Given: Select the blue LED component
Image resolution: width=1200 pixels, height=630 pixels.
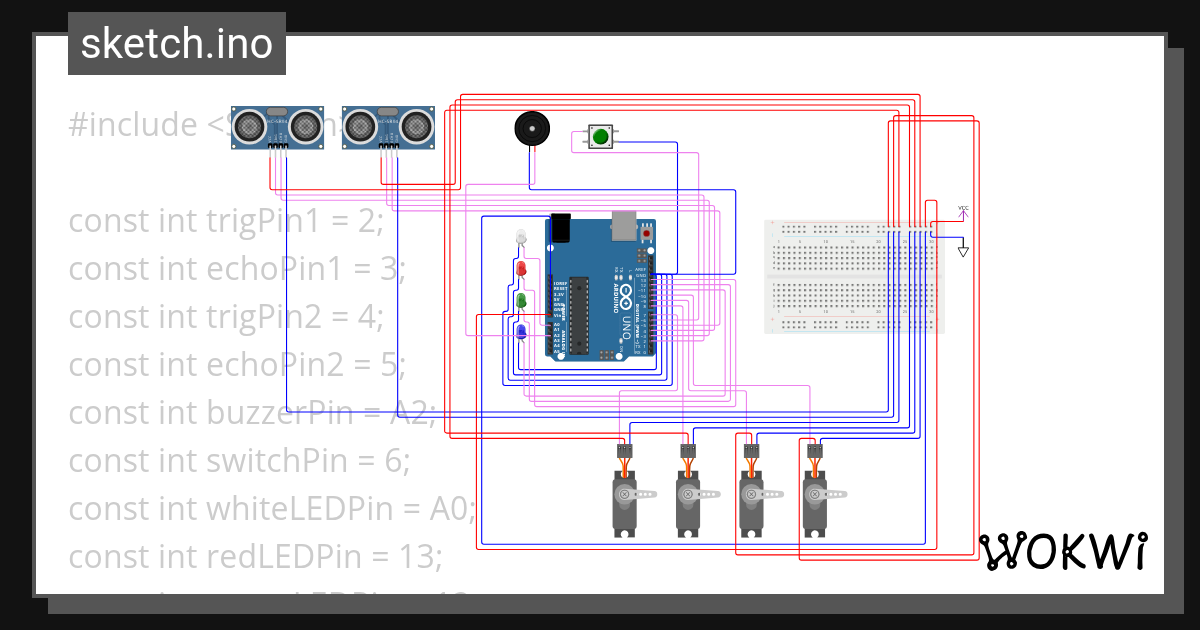Looking at the screenshot, I should point(520,331).
